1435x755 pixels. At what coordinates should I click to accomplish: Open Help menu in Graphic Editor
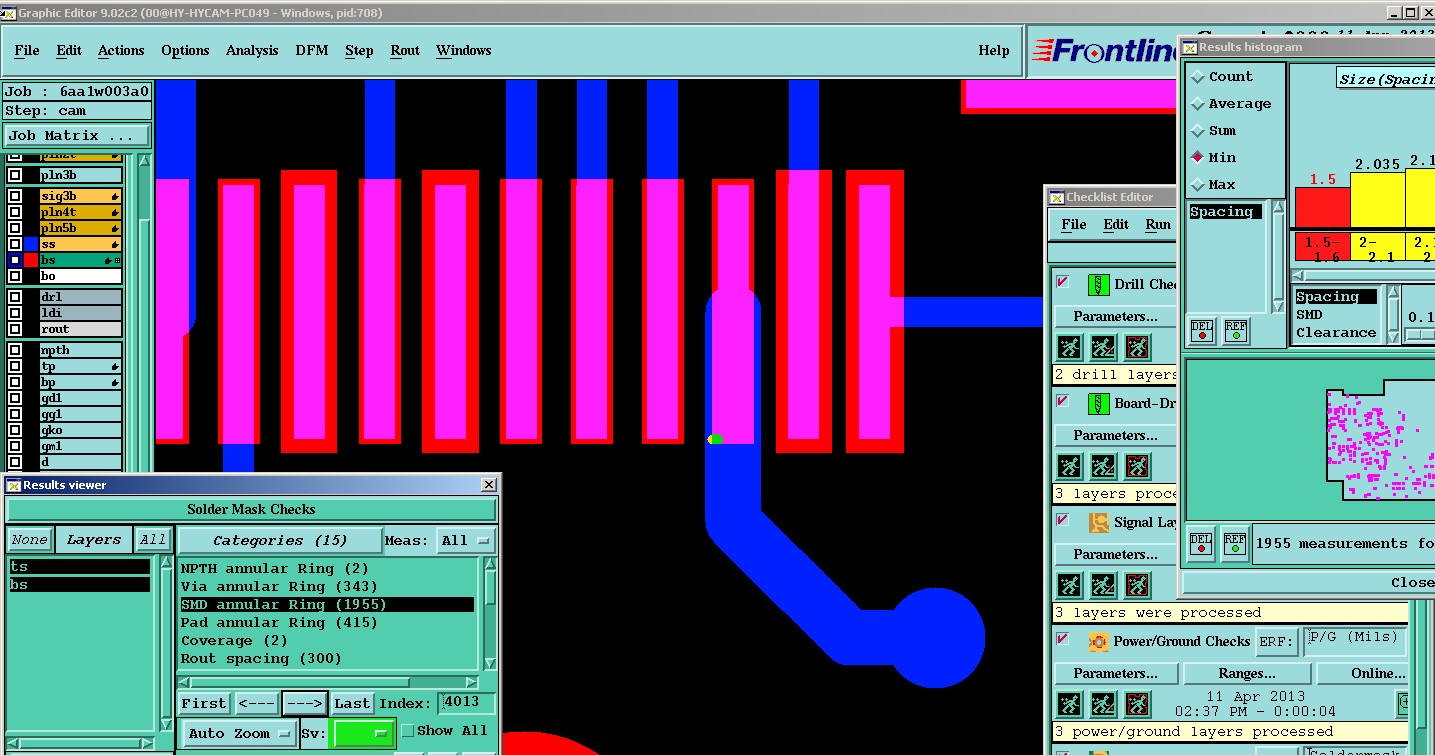tap(994, 51)
